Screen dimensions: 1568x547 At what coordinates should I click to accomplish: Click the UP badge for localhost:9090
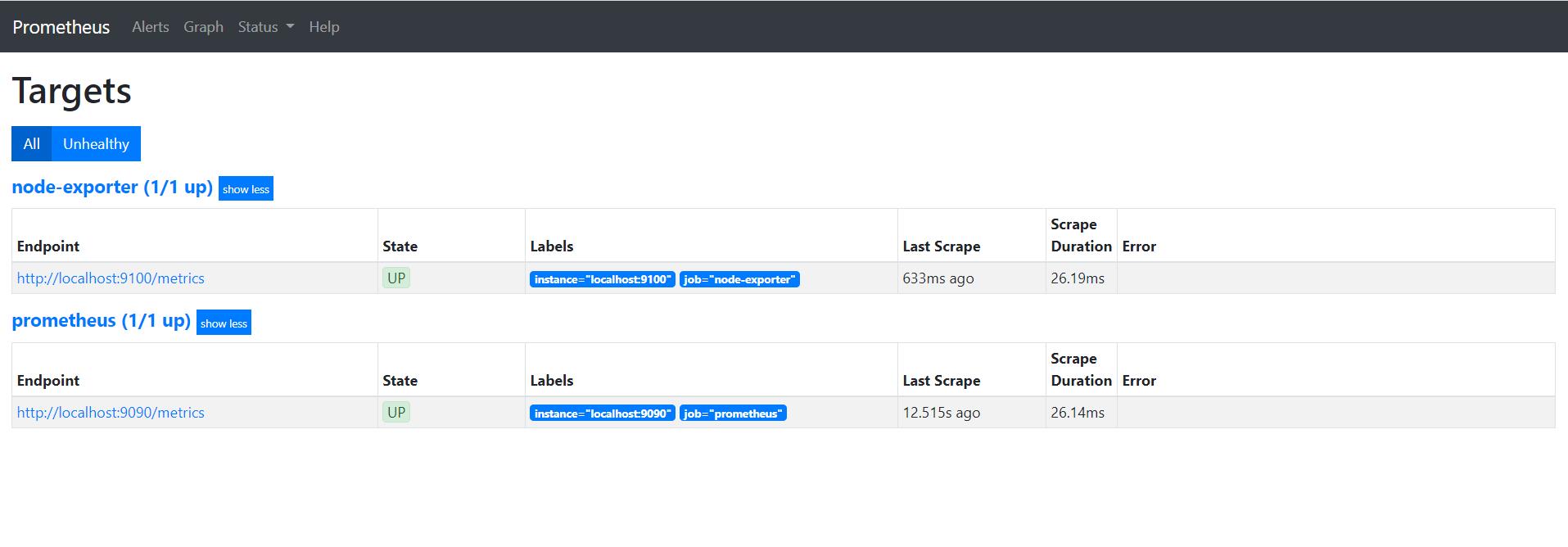pyautogui.click(x=396, y=413)
